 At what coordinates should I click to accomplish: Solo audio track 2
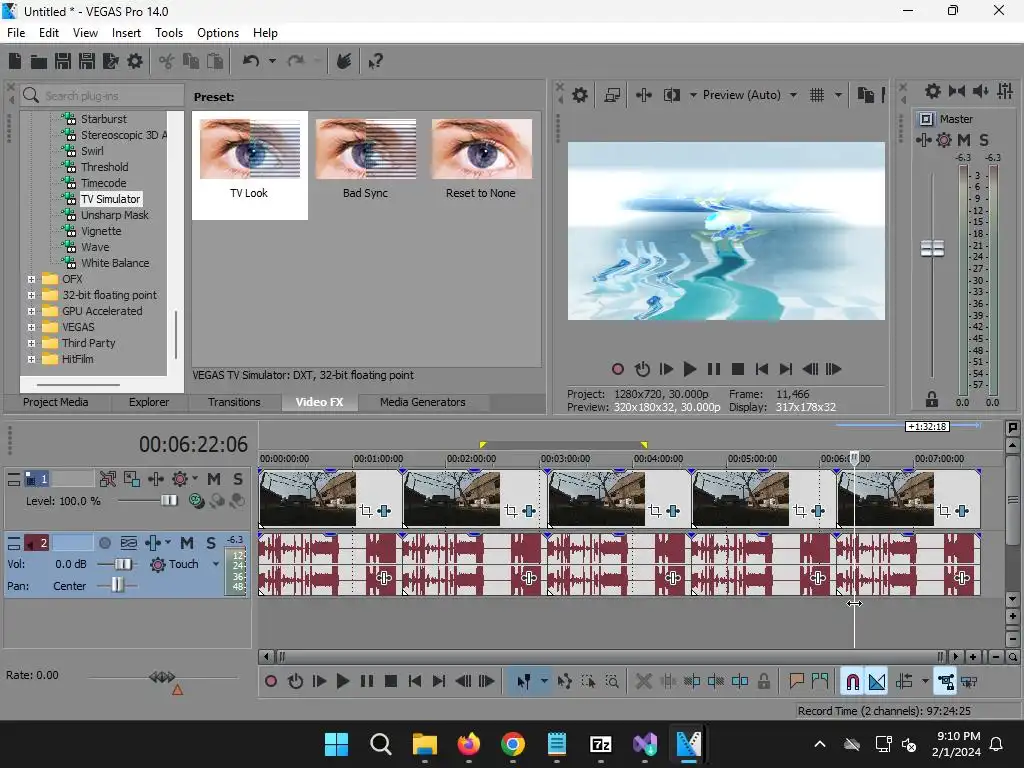tap(210, 543)
